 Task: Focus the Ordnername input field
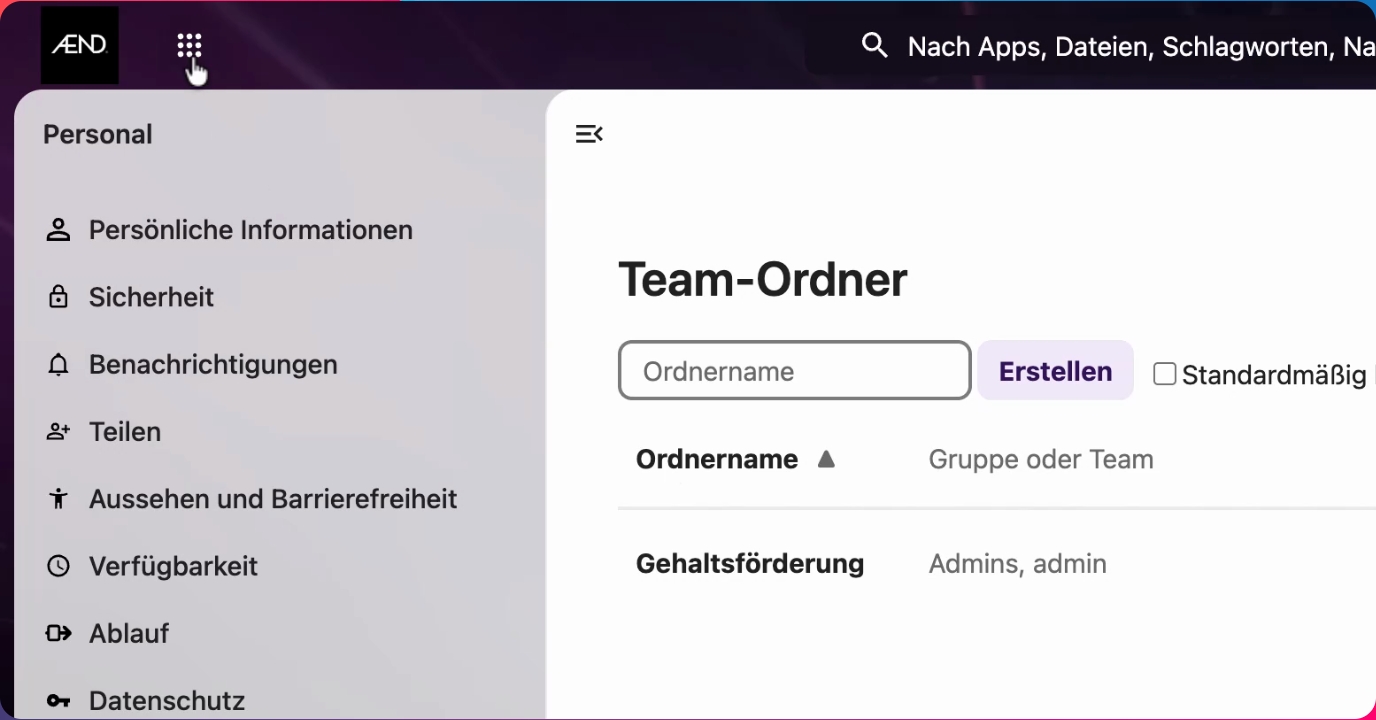[x=795, y=371]
